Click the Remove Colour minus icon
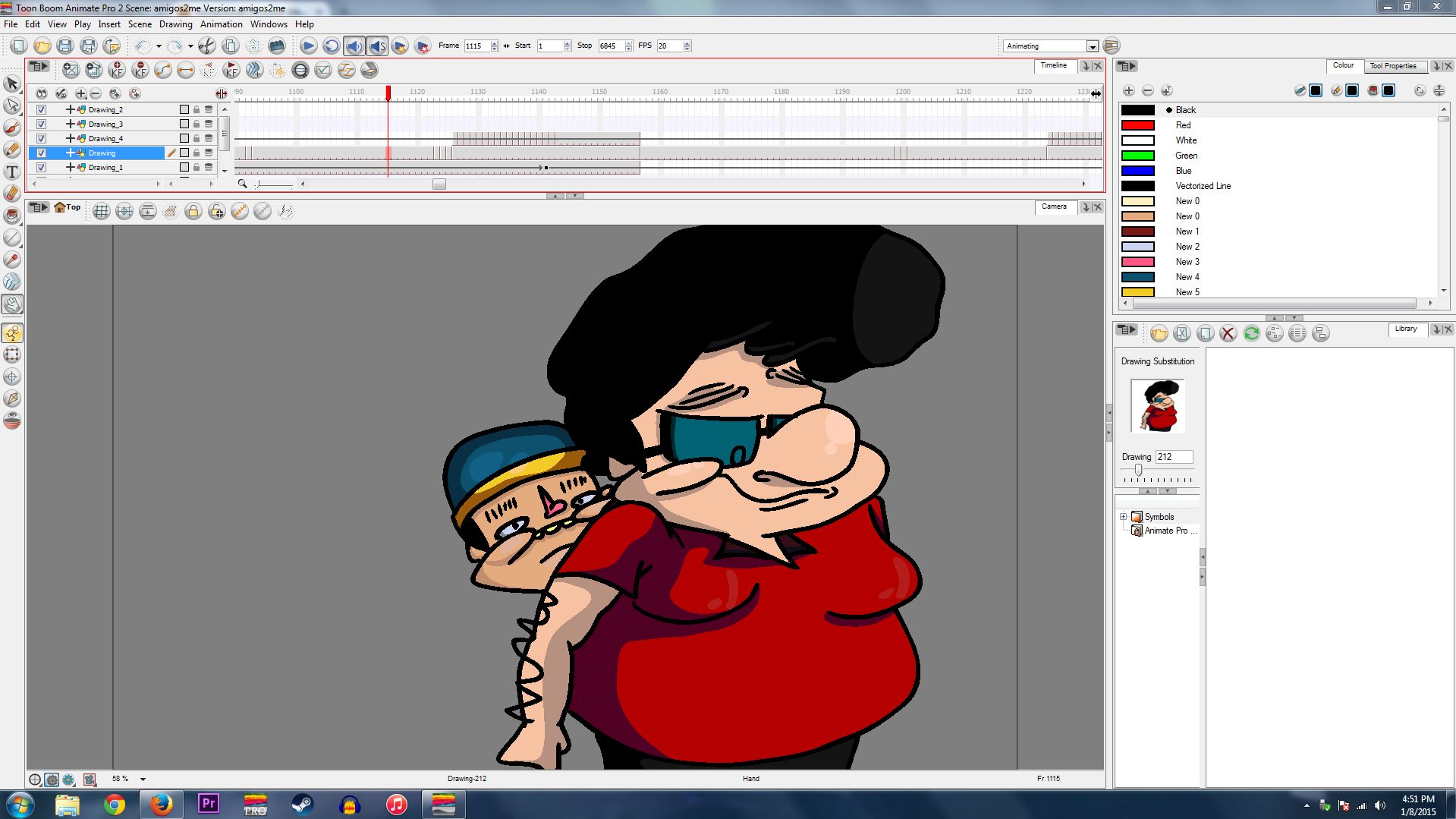This screenshot has height=819, width=1456. [x=1147, y=91]
